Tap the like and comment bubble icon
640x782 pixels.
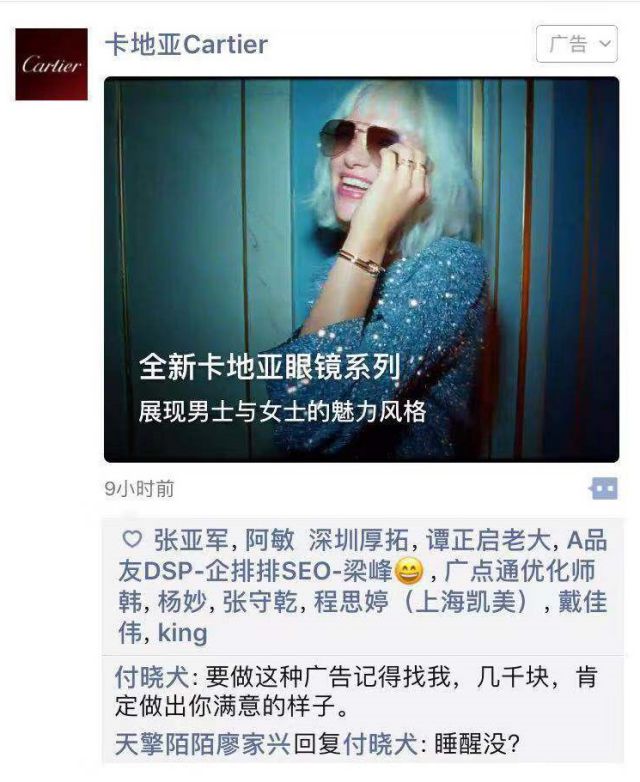(x=604, y=489)
